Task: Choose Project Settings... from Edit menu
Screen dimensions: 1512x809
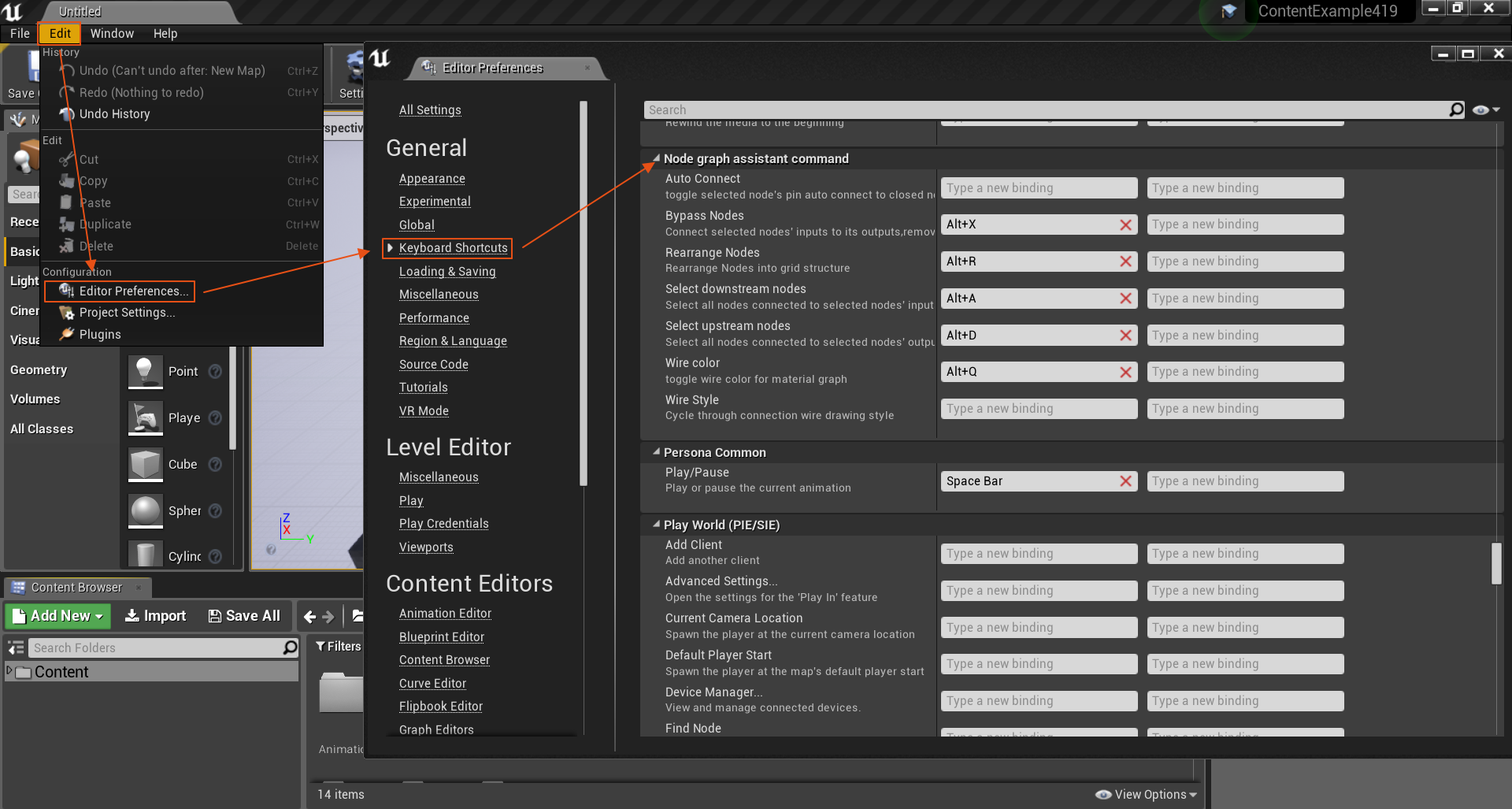Action: [x=127, y=313]
